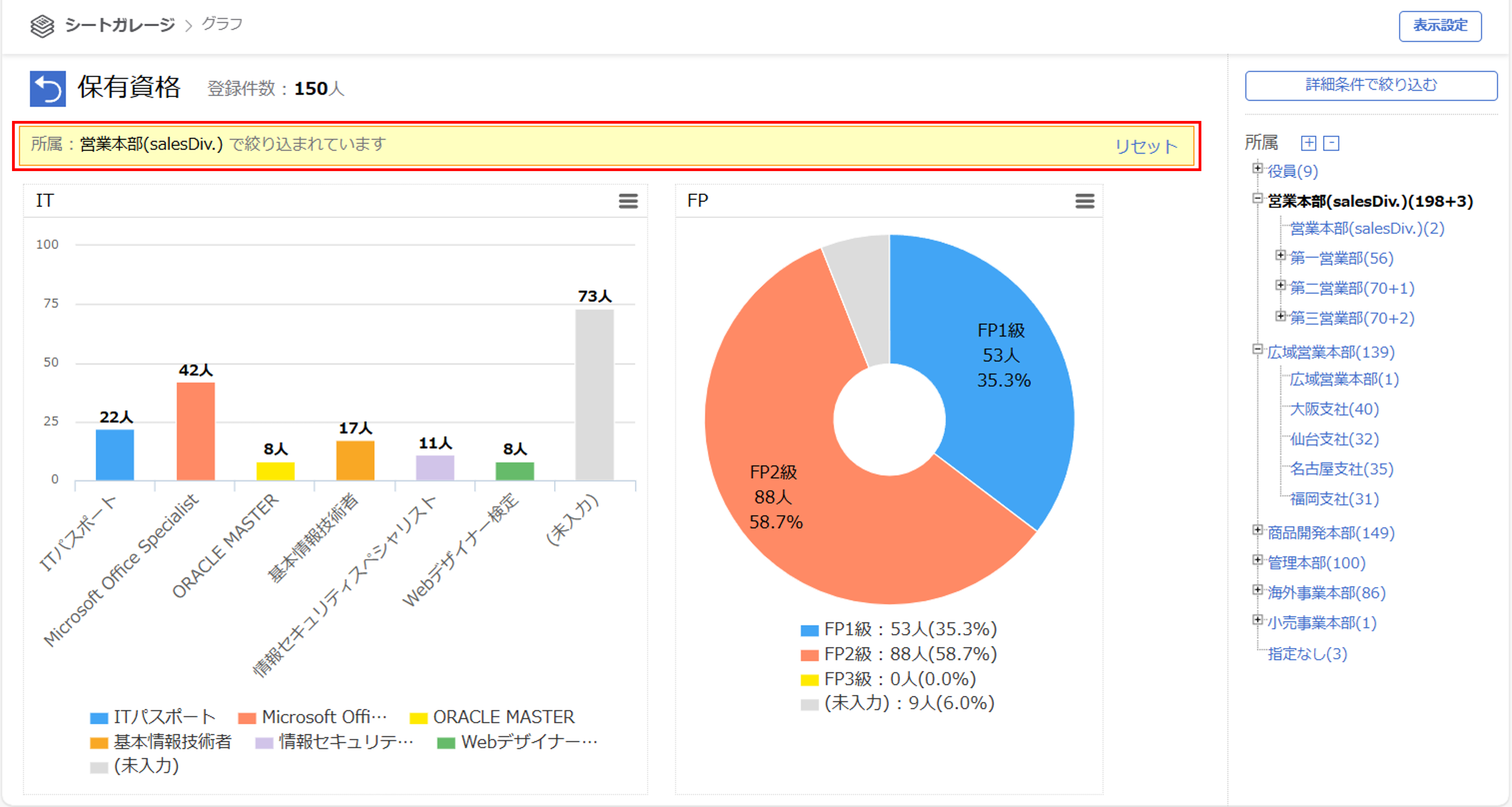1512x807 pixels.
Task: Select 大阪支社(40) in department tree
Action: [1334, 409]
